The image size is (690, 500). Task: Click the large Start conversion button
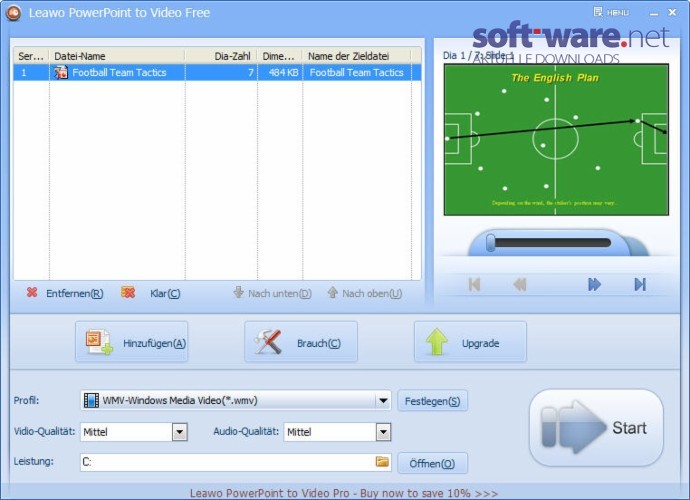pos(596,428)
